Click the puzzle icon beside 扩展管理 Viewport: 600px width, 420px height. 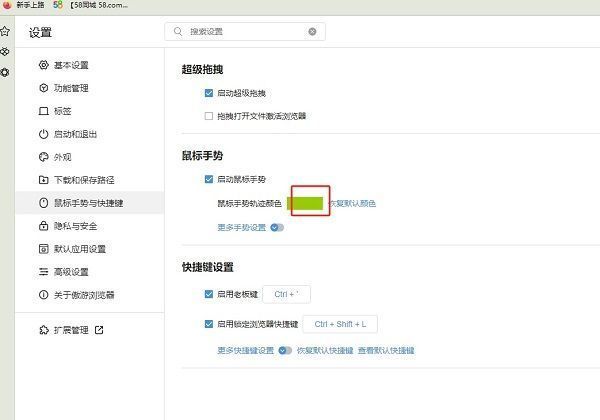[44, 330]
